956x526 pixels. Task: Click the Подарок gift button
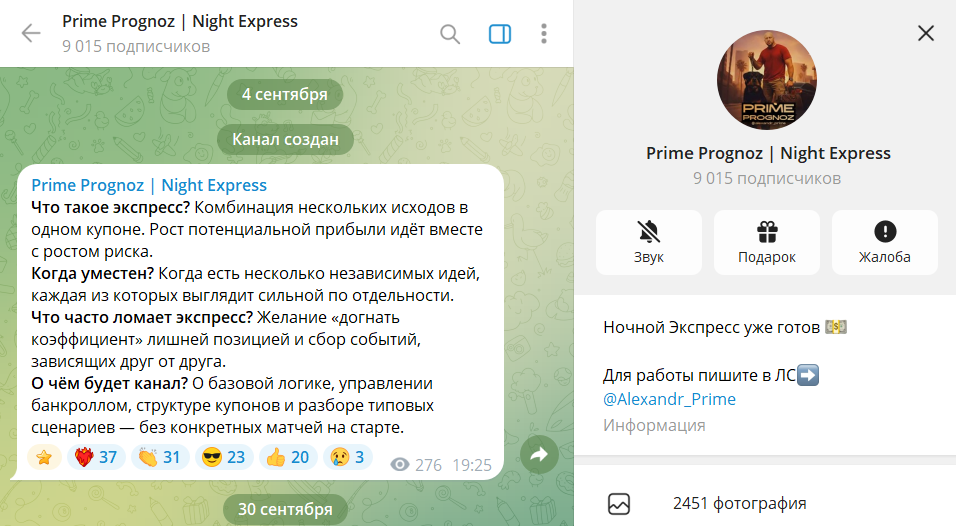[767, 243]
